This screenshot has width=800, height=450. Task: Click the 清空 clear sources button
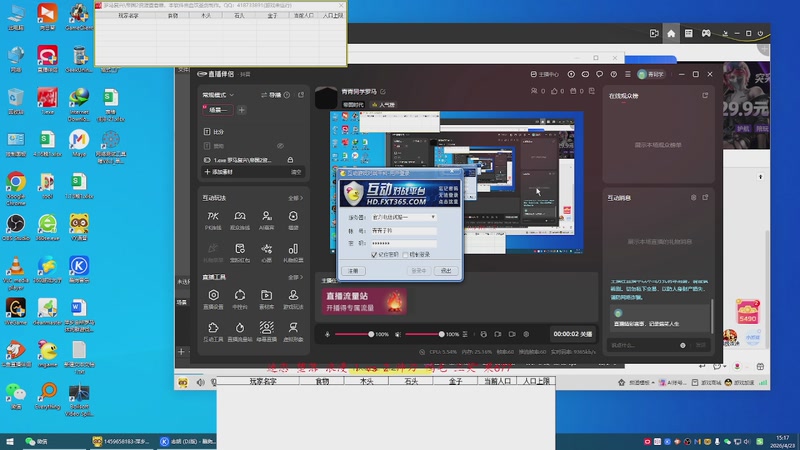pos(296,172)
